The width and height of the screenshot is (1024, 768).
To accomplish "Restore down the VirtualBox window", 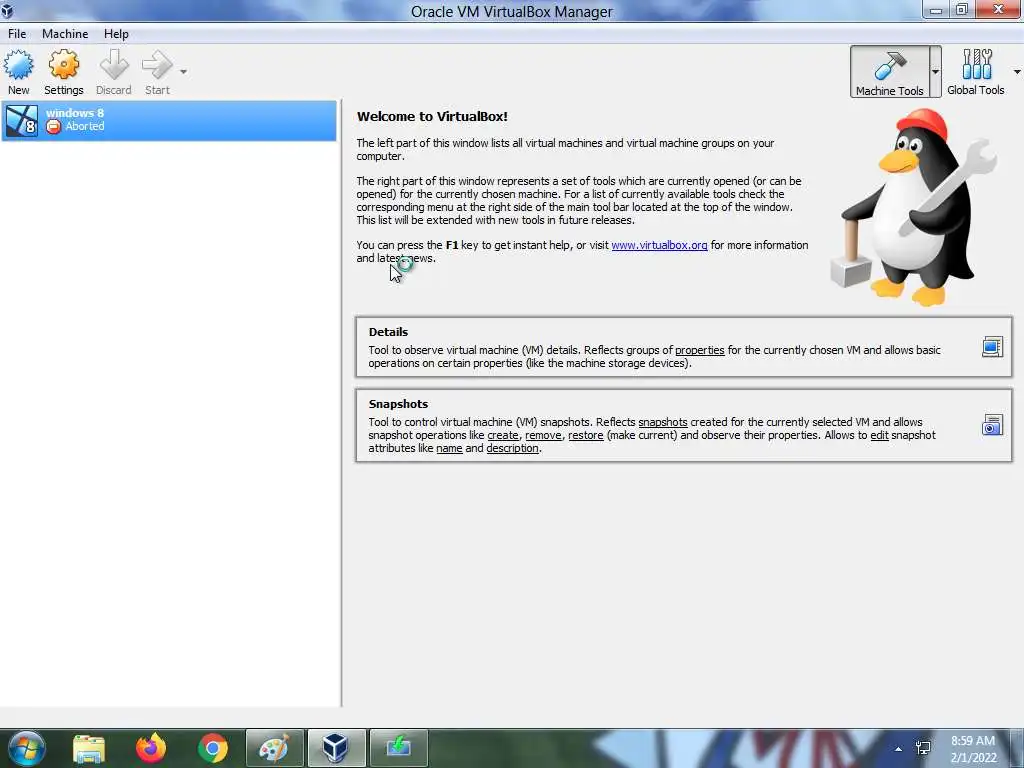I will 962,9.
